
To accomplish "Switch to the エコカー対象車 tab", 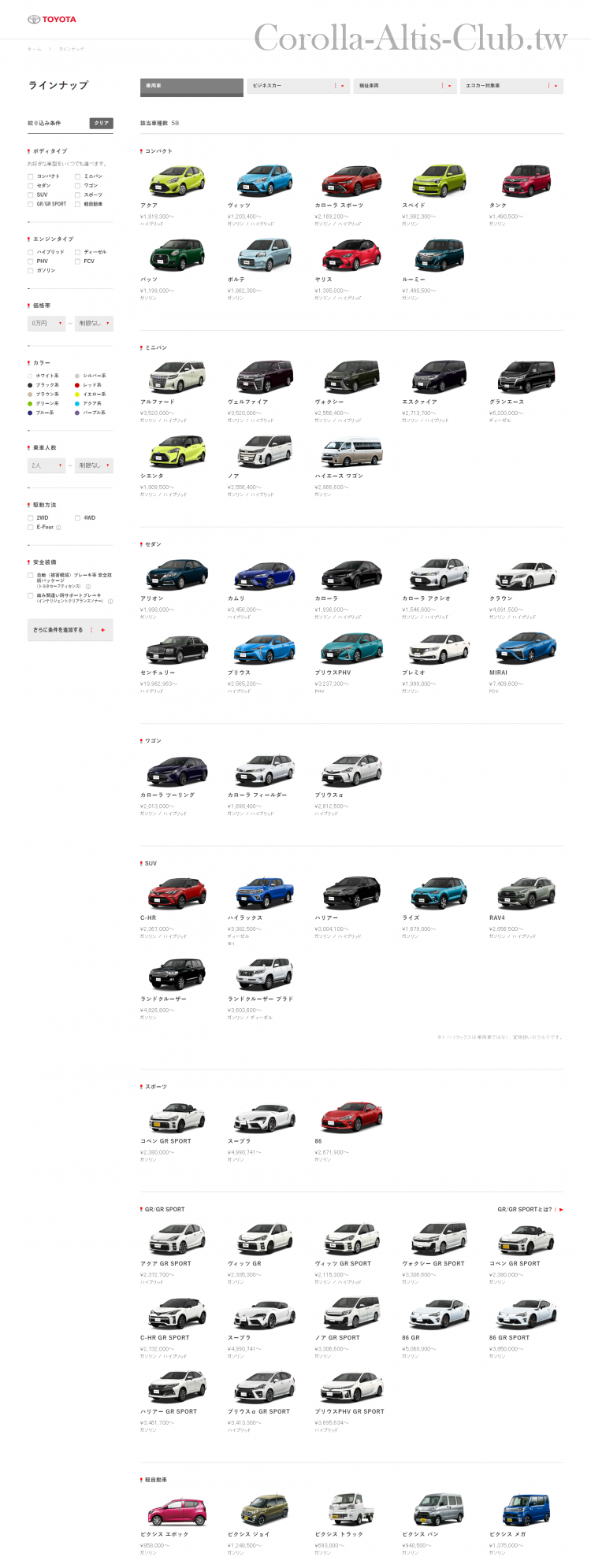I will tap(511, 86).
